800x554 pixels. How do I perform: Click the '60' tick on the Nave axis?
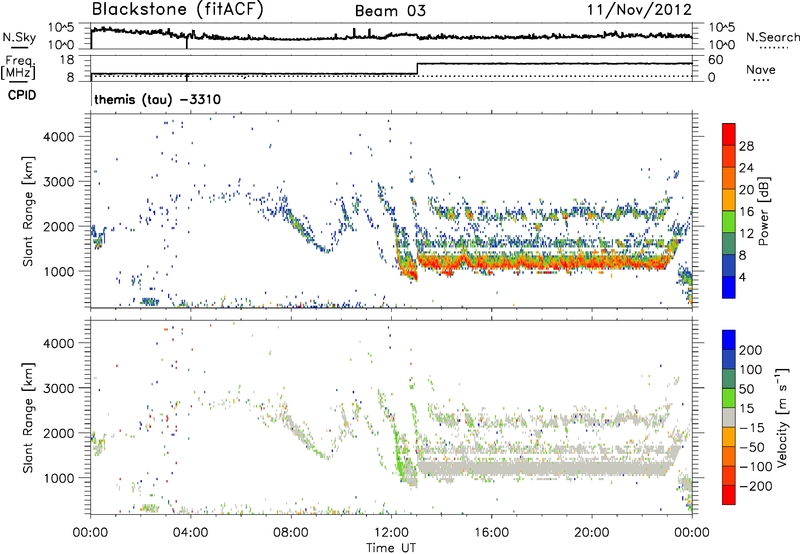pyautogui.click(x=716, y=60)
